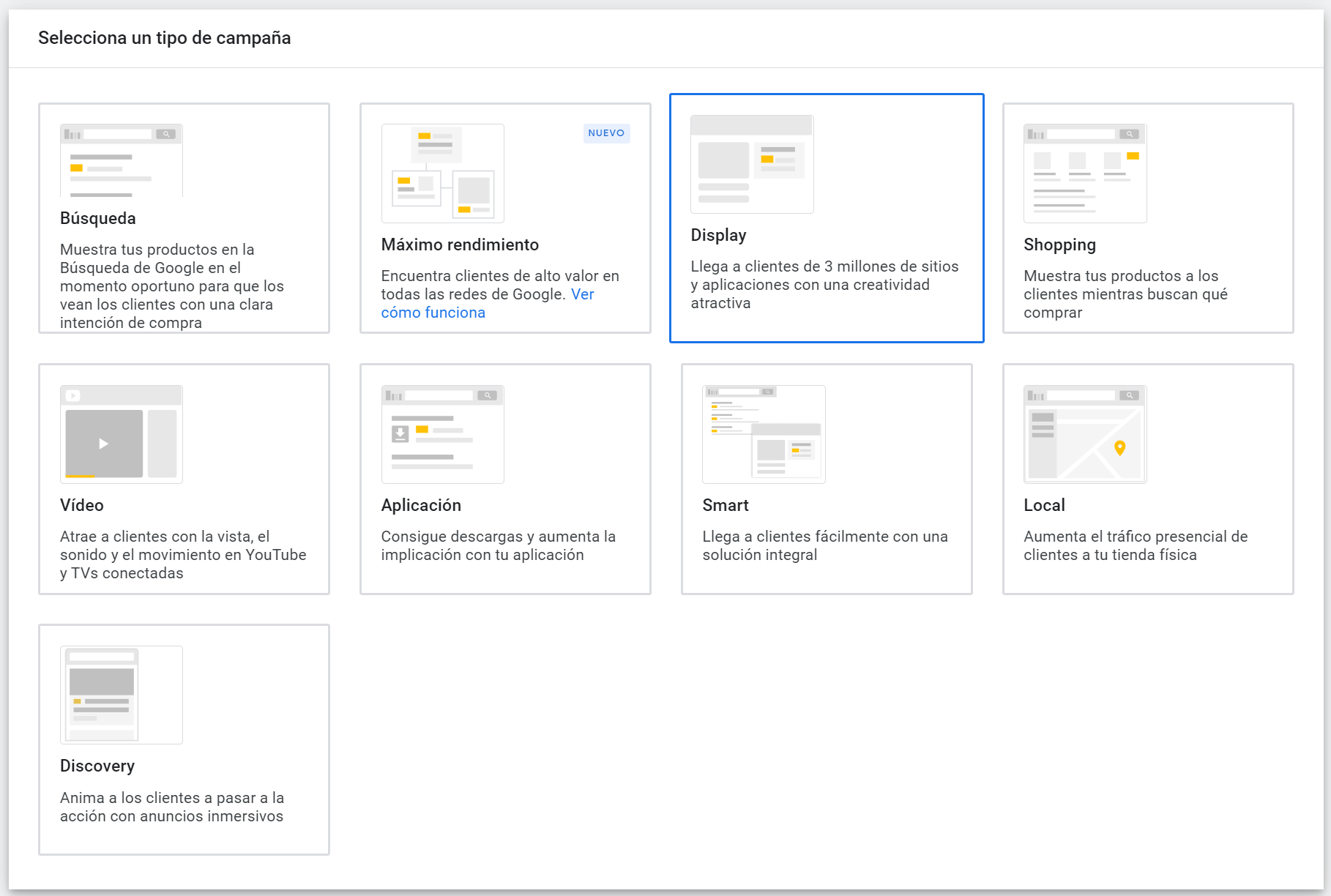
Task: Choose the Smart card description text
Action: pyautogui.click(x=824, y=545)
